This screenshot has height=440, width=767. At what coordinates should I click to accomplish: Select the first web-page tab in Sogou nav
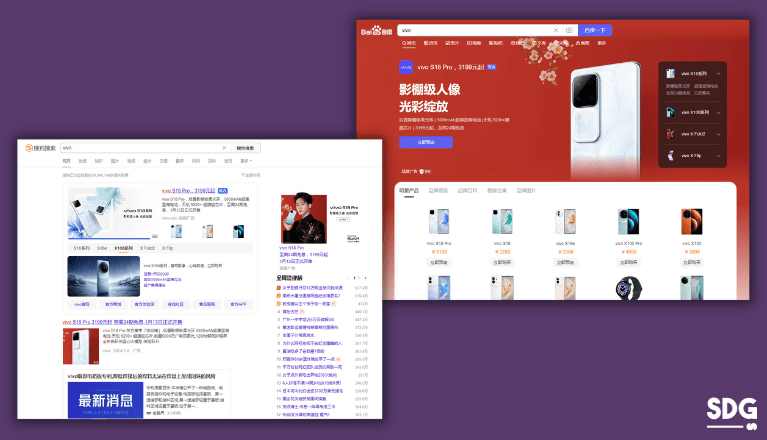click(x=67, y=161)
